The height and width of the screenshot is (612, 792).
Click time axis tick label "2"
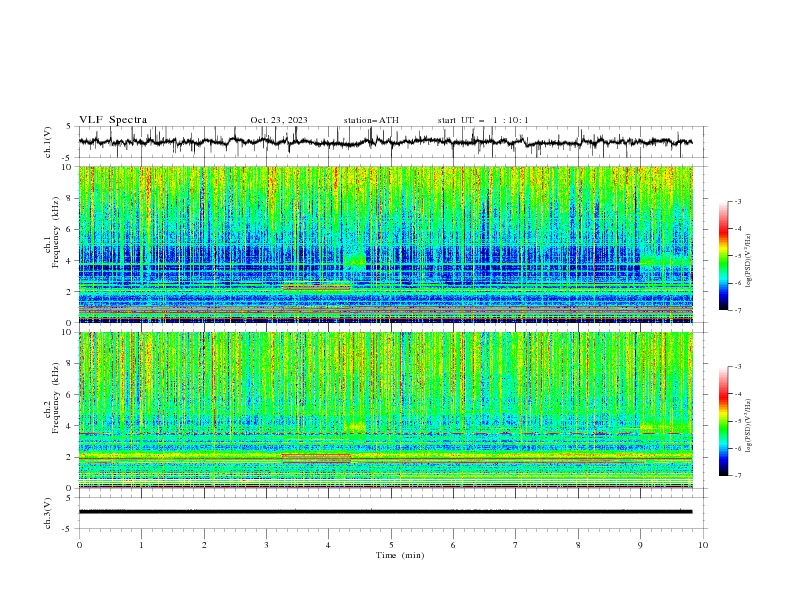204,545
